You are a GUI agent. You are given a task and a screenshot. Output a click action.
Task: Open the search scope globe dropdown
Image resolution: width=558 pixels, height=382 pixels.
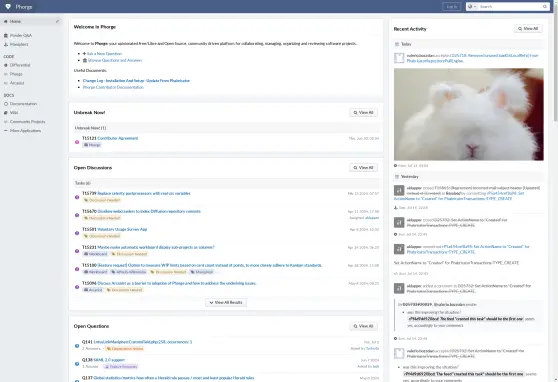pyautogui.click(x=472, y=6)
